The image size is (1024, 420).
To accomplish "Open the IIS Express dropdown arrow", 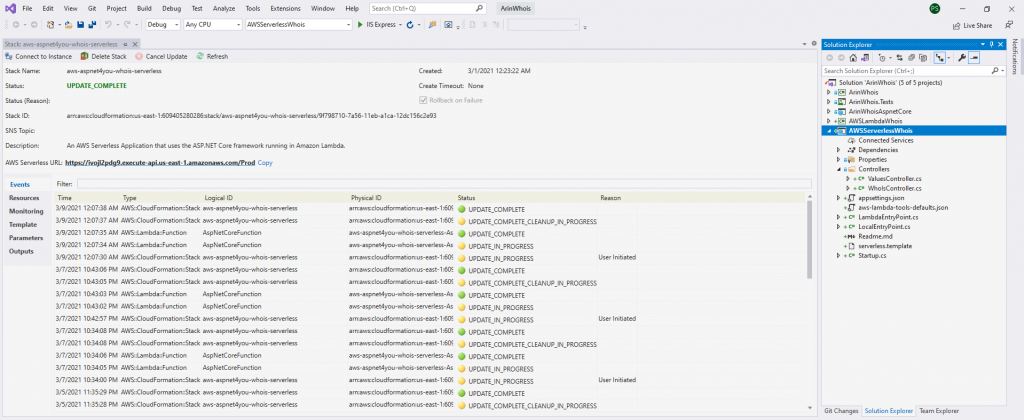I will (400, 25).
